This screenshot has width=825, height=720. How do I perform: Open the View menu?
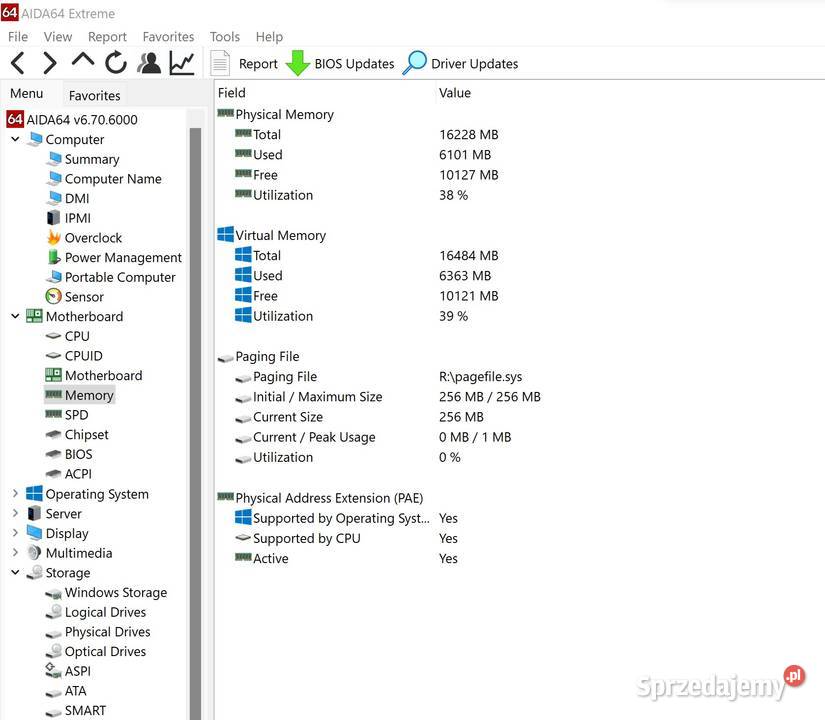point(58,37)
